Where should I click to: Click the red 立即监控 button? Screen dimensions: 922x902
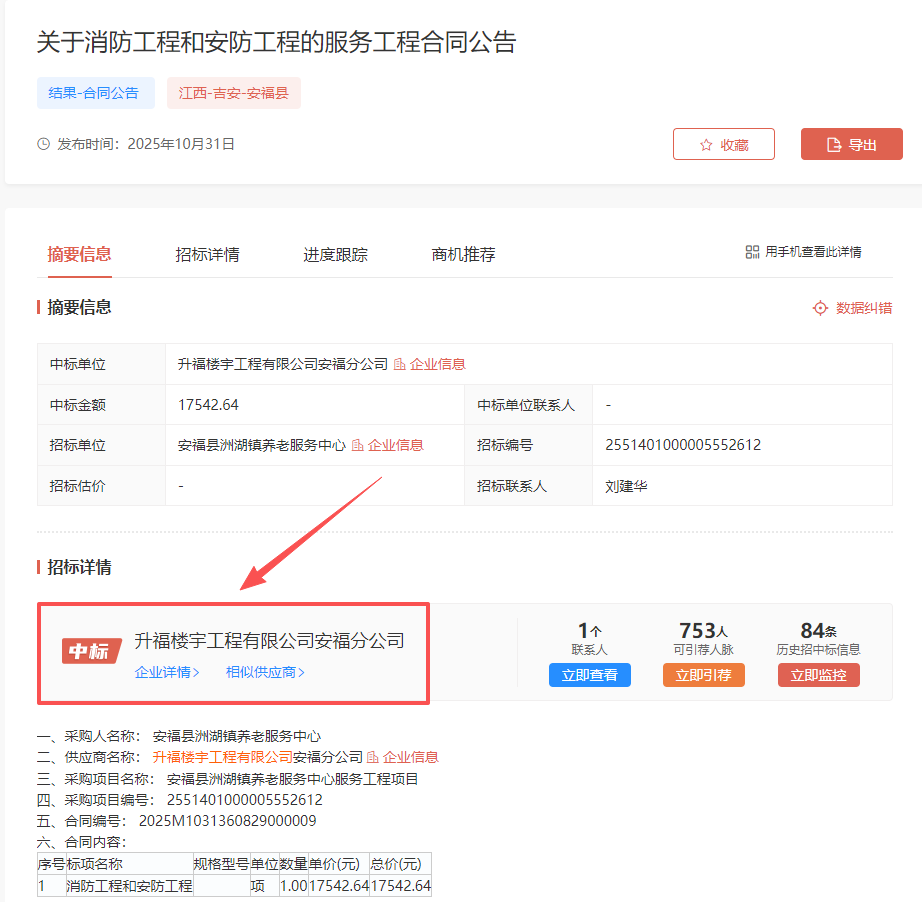pos(818,675)
